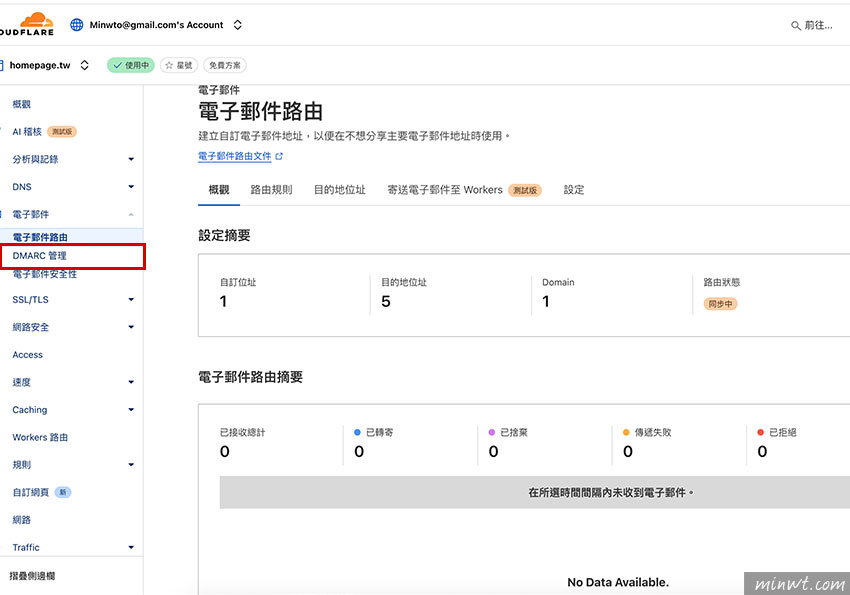Screen dimensions: 850x595
Task: Open the account switcher chevron
Action: pos(237,25)
